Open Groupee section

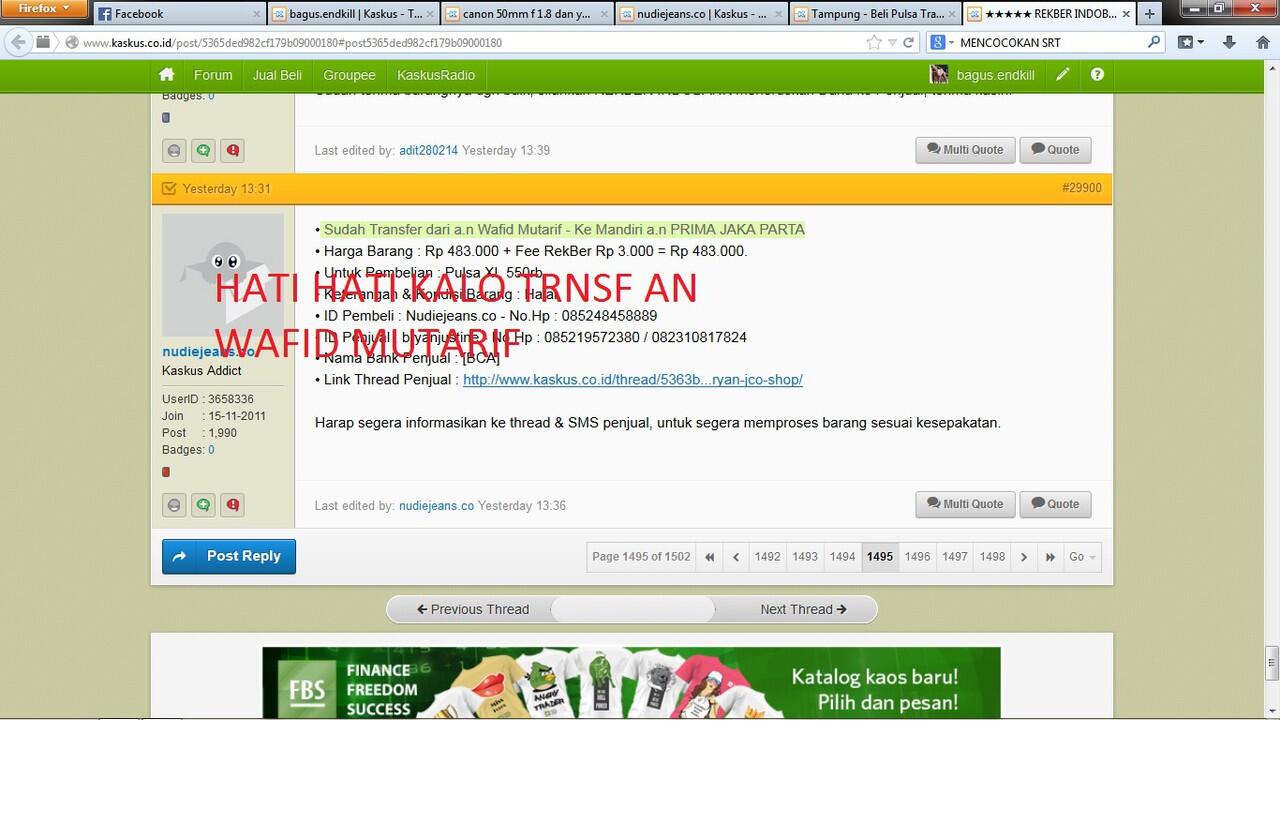349,75
